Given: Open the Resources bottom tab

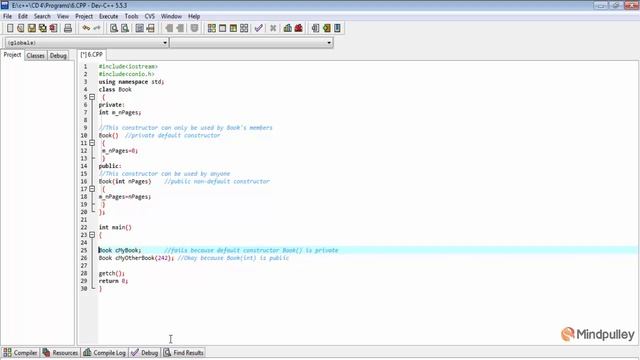Looking at the screenshot, I should click(60, 353).
